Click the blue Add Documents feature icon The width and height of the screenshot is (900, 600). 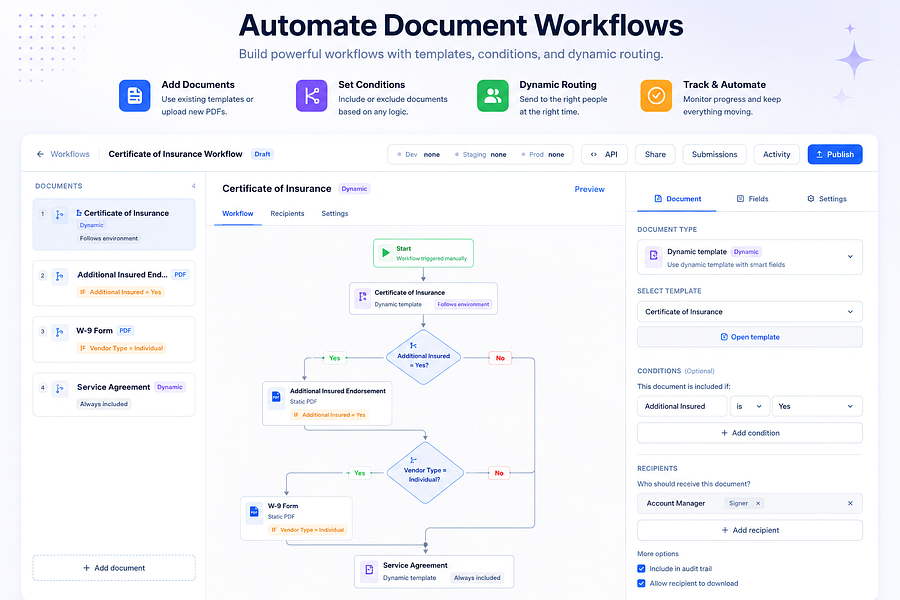click(x=134, y=95)
